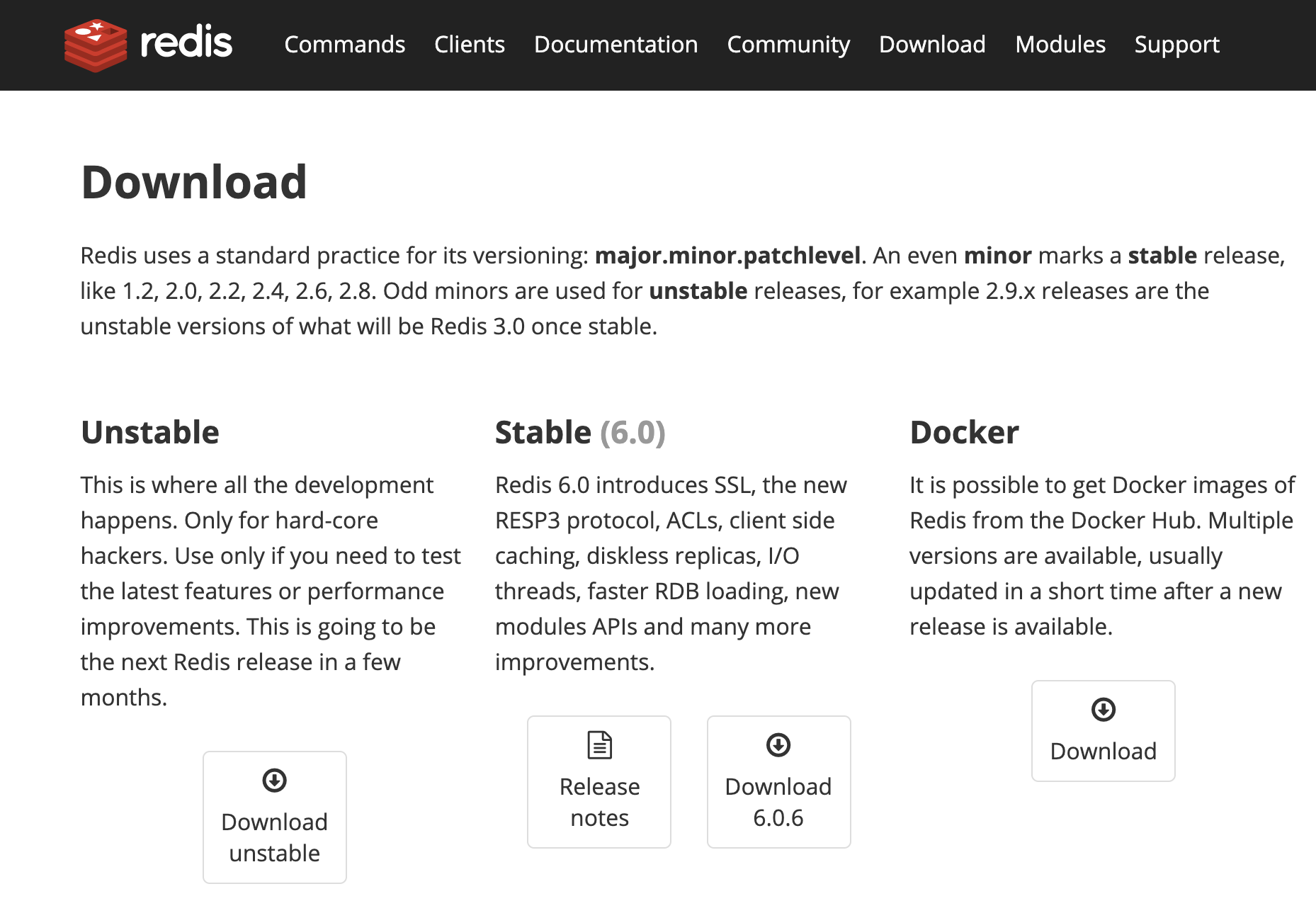The image size is (1316, 901).
Task: Click the redis wordmark in header
Action: pyautogui.click(x=186, y=42)
